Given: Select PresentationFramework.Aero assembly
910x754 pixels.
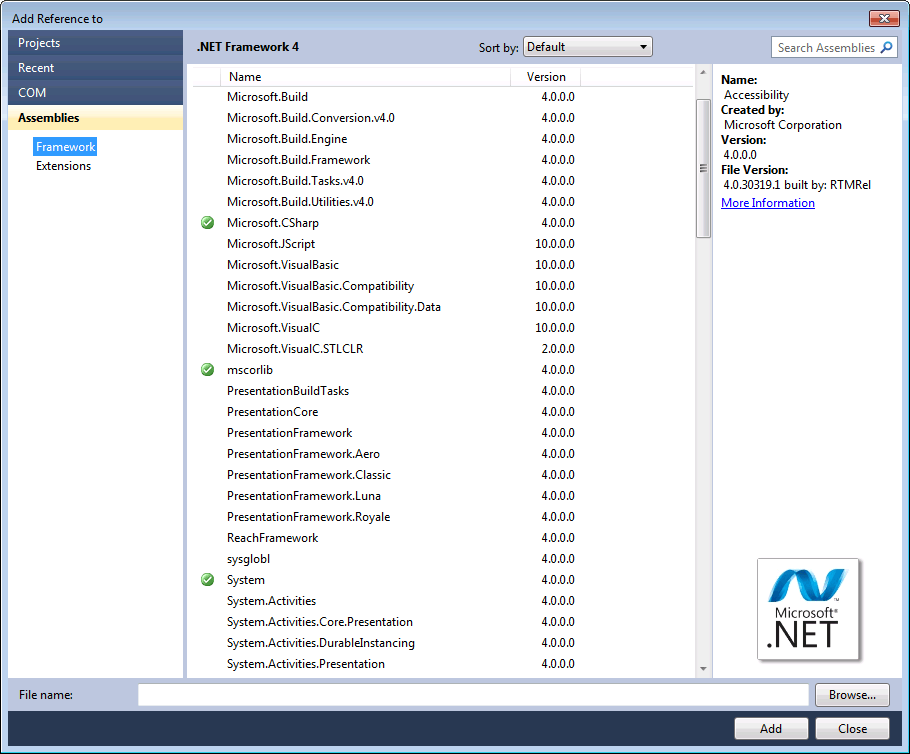Looking at the screenshot, I should (303, 454).
